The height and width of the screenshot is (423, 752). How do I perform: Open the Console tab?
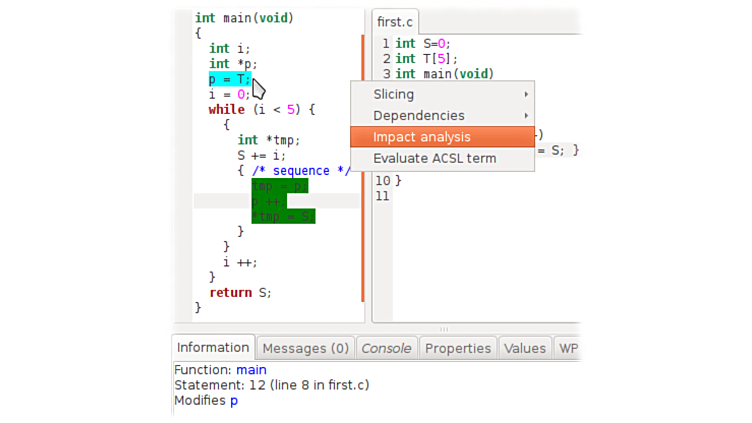[386, 348]
